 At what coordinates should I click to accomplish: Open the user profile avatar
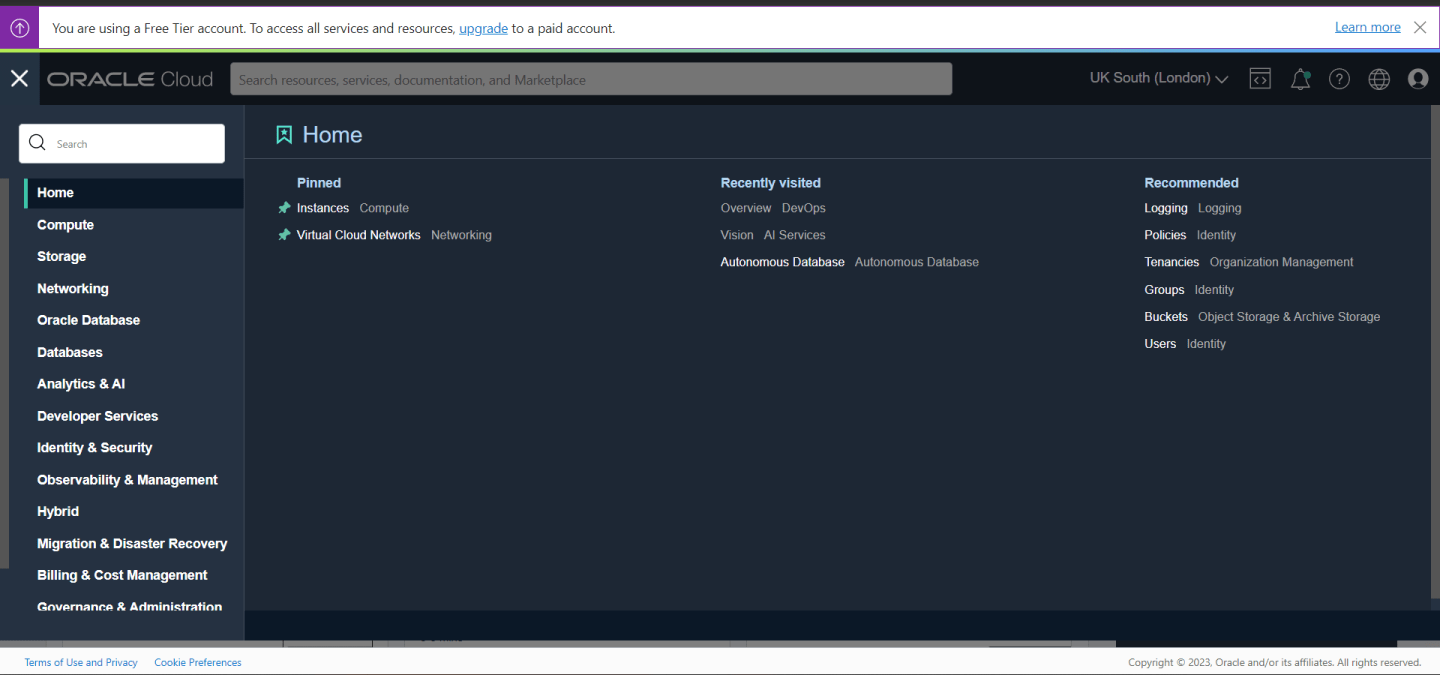(x=1418, y=79)
